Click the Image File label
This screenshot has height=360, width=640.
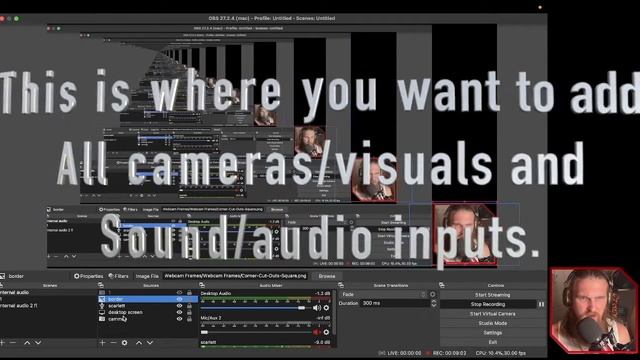point(147,276)
